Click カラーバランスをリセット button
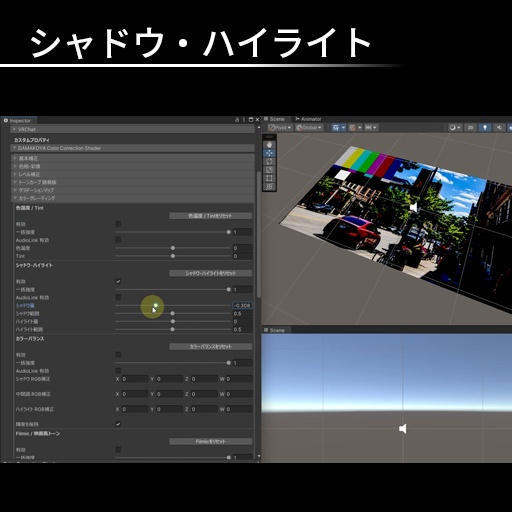 pos(211,347)
